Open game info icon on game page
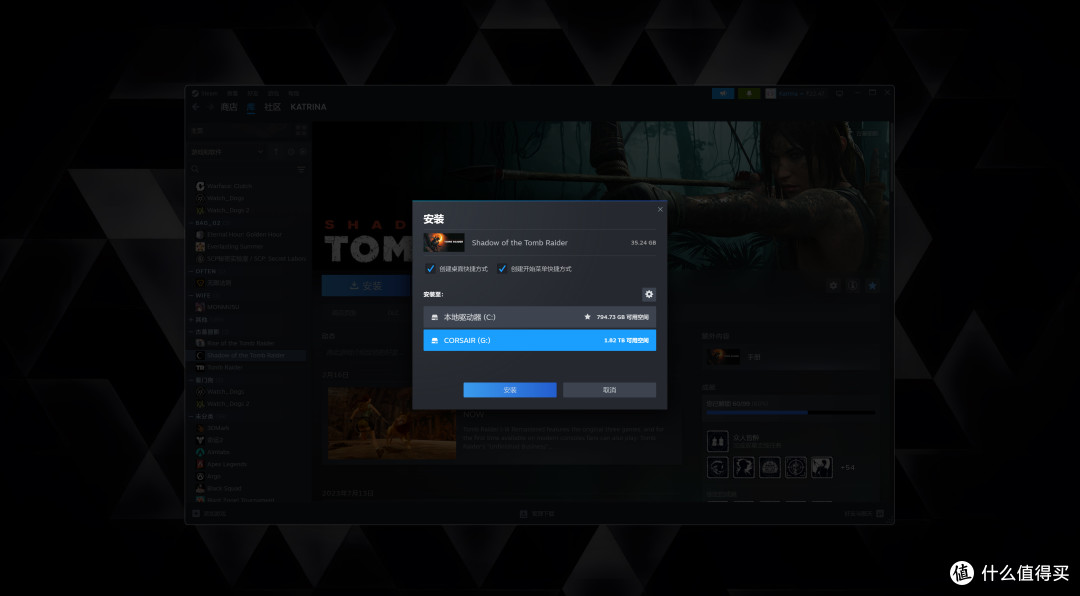 (852, 285)
